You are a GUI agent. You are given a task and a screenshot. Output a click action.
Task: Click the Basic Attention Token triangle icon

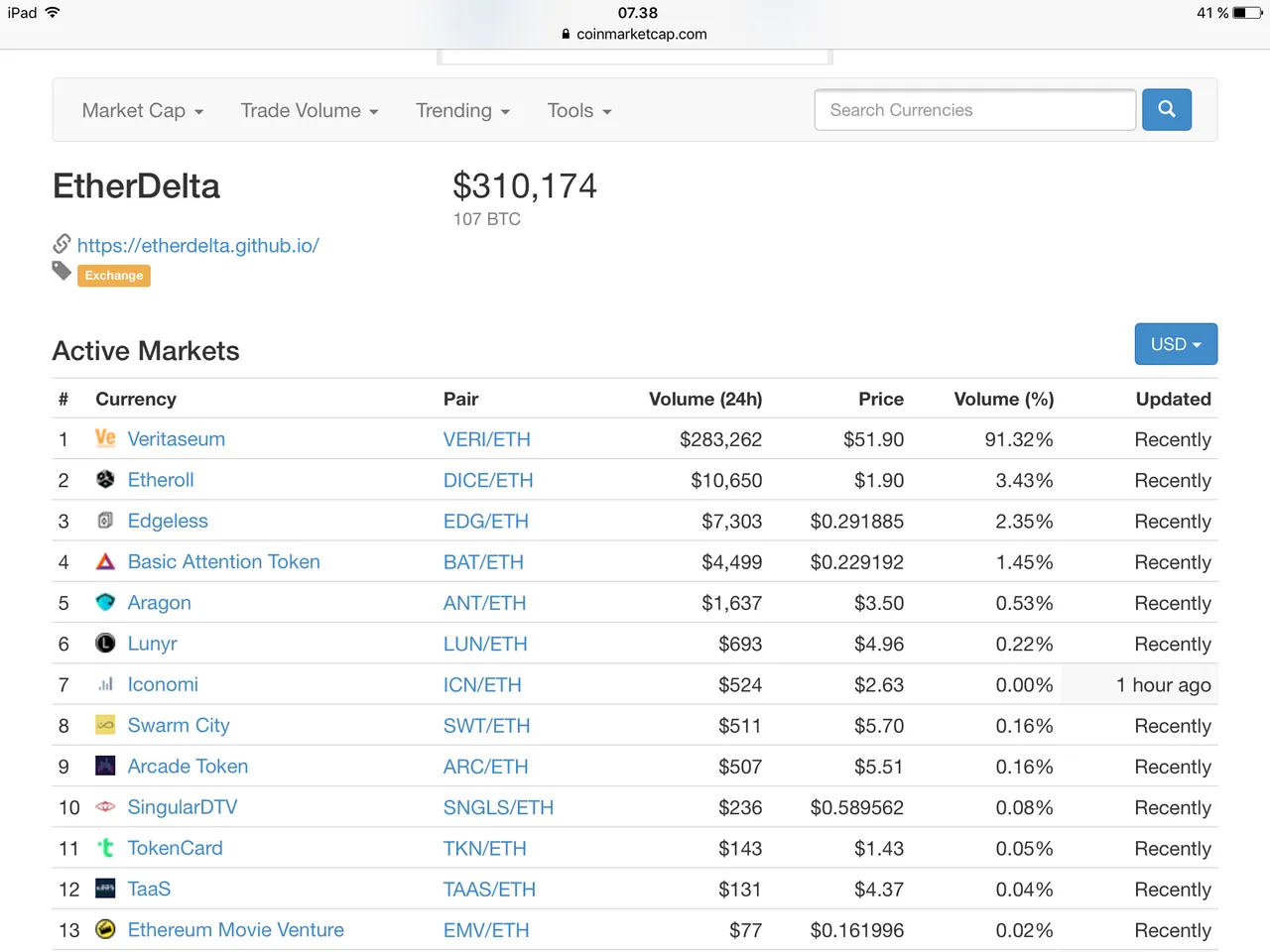tap(105, 561)
